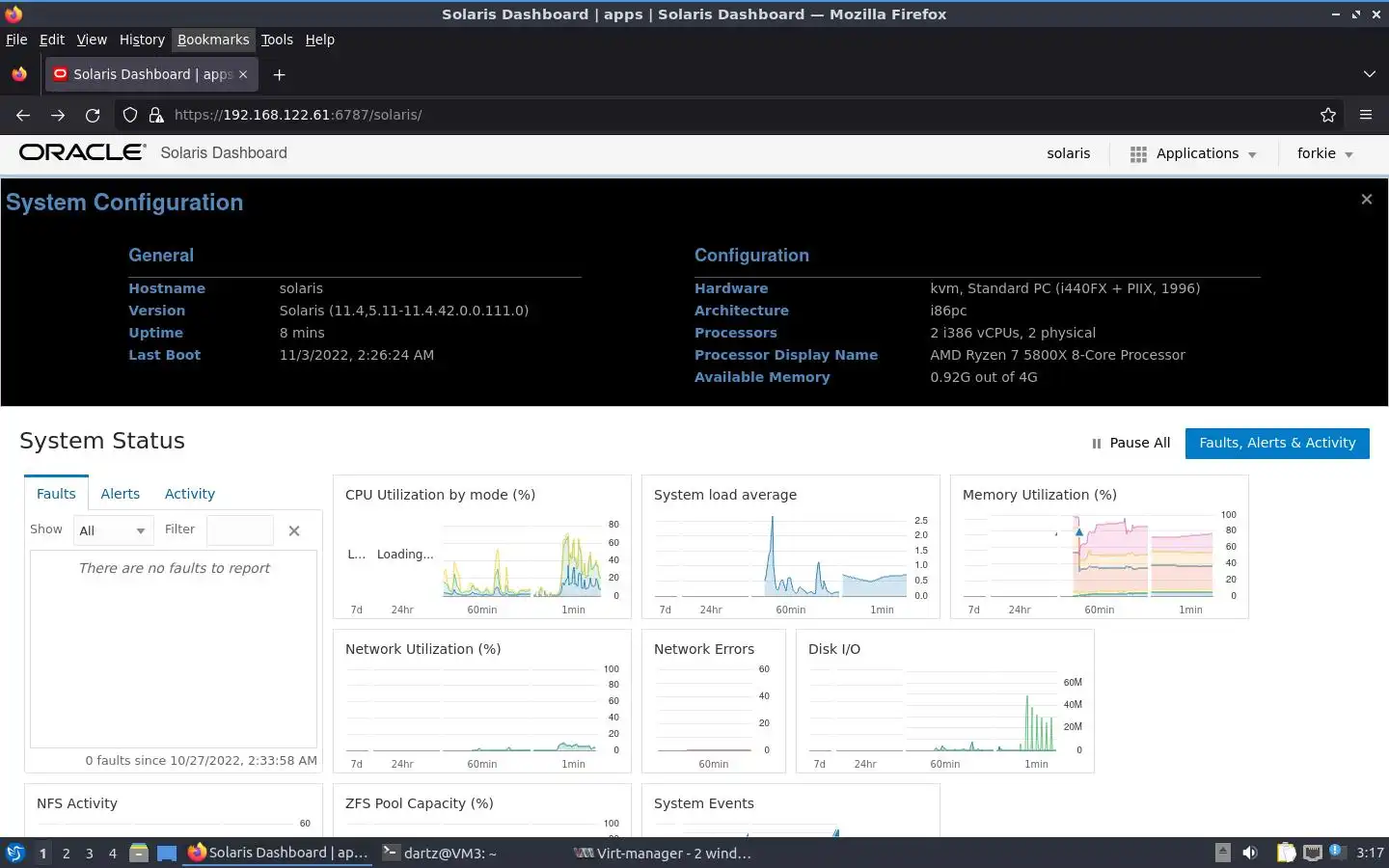Go forward with the browser forward arrow
Screen dimensions: 1389x868
[x=58, y=115]
